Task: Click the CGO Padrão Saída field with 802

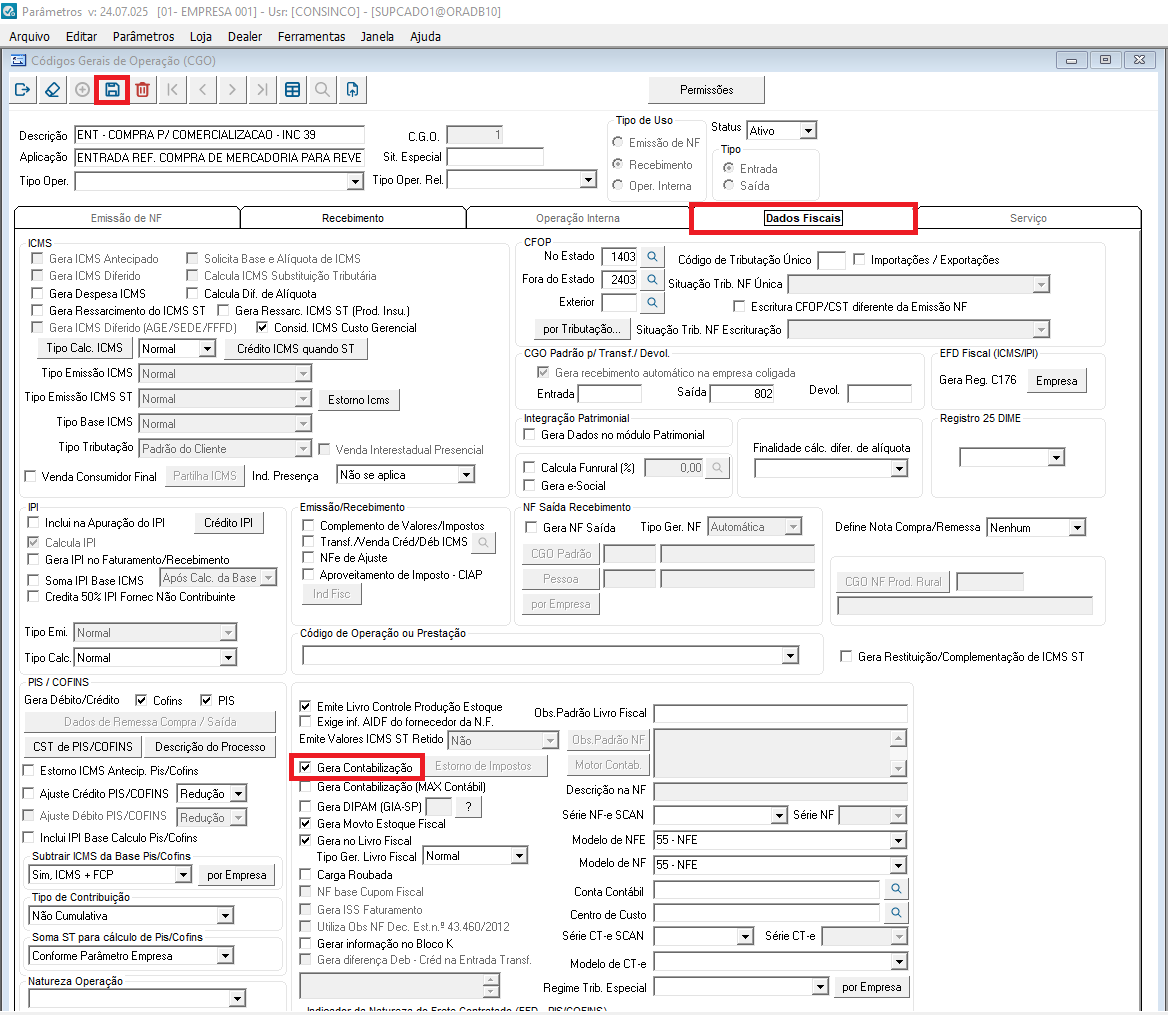Action: click(x=742, y=393)
